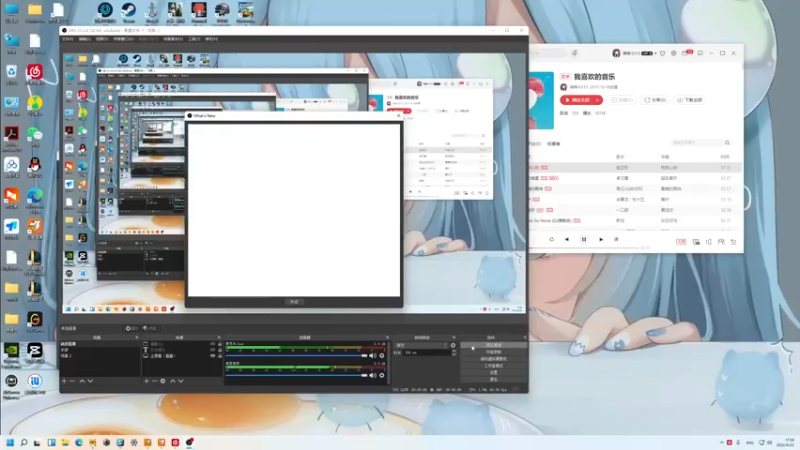800x450 pixels.
Task: Open the 编辑(E) menu in OBS
Action: click(x=84, y=39)
